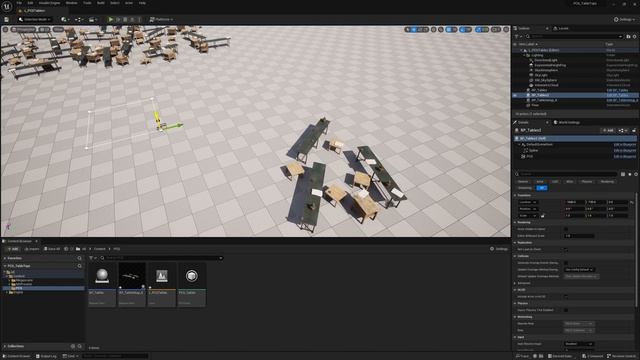Toggle the scale lock icon
Image resolution: width=640 pixels, height=360 pixels.
[542, 216]
